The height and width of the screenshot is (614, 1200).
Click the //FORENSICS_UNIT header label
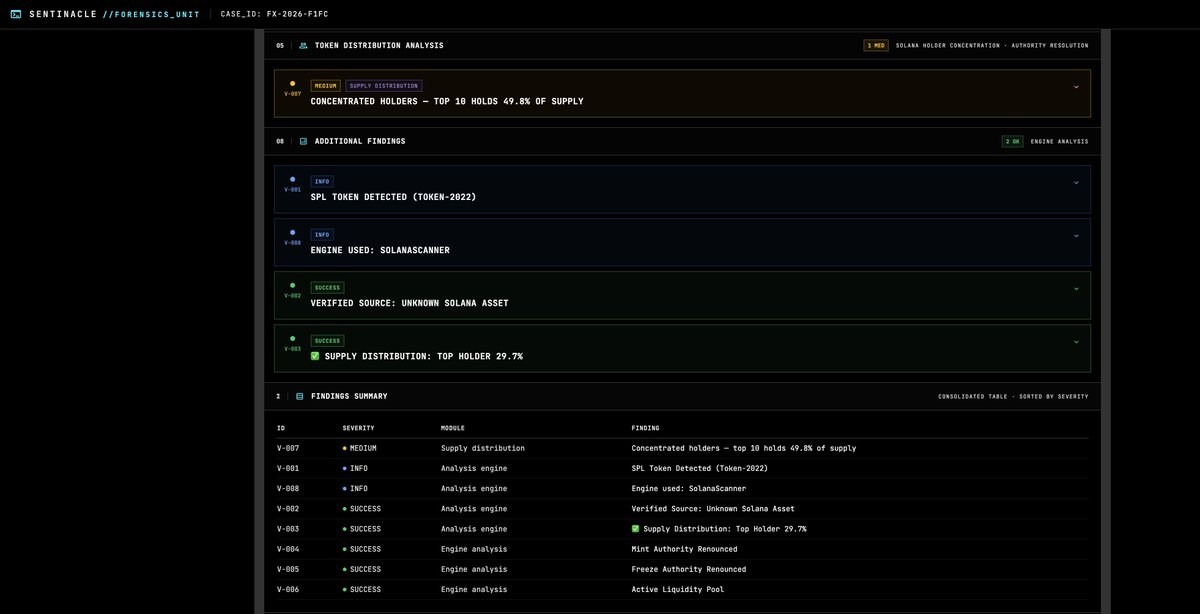click(x=152, y=14)
